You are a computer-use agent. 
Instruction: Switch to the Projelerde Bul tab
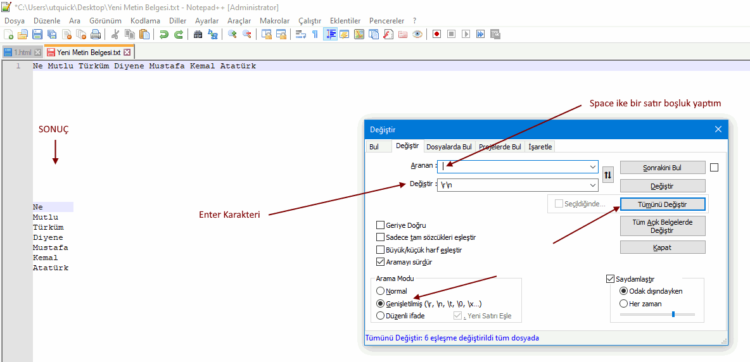[x=500, y=147]
